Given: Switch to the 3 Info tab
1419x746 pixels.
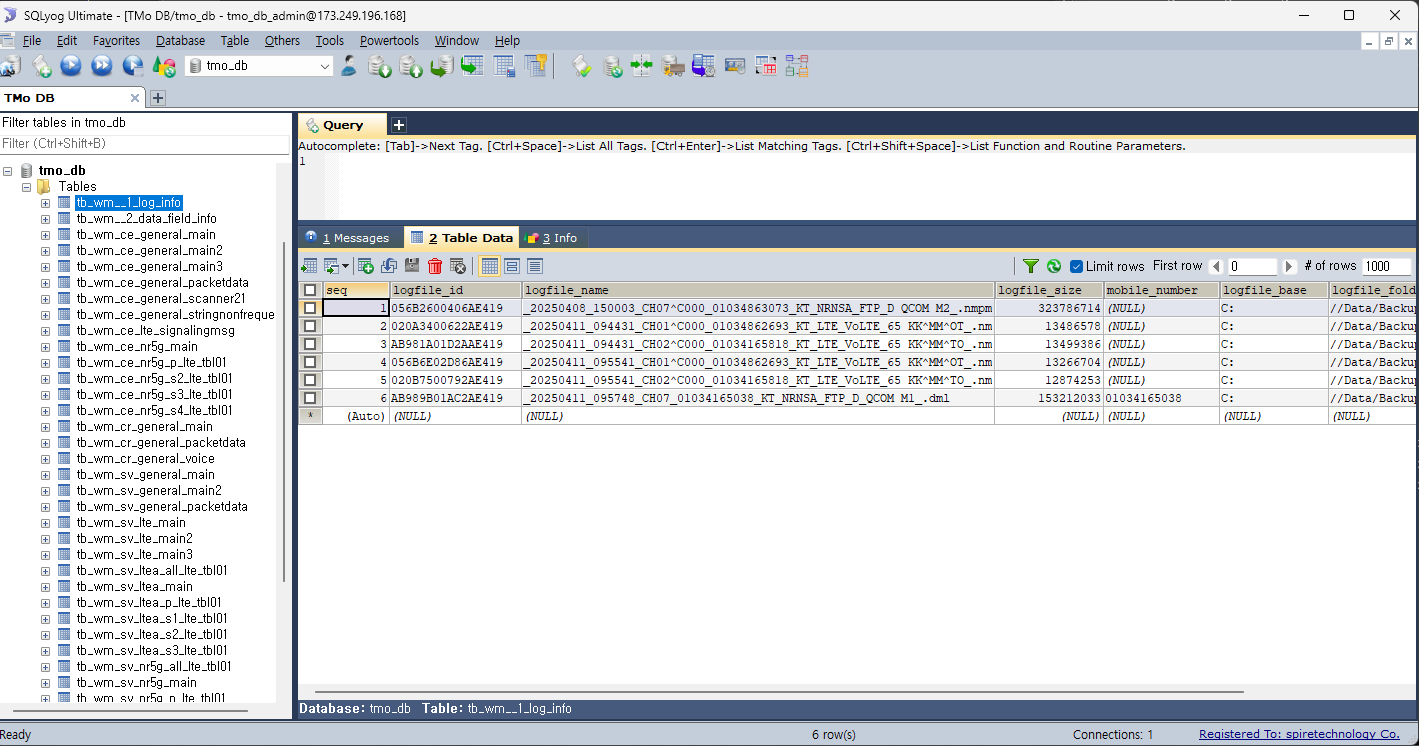Looking at the screenshot, I should click(x=553, y=238).
